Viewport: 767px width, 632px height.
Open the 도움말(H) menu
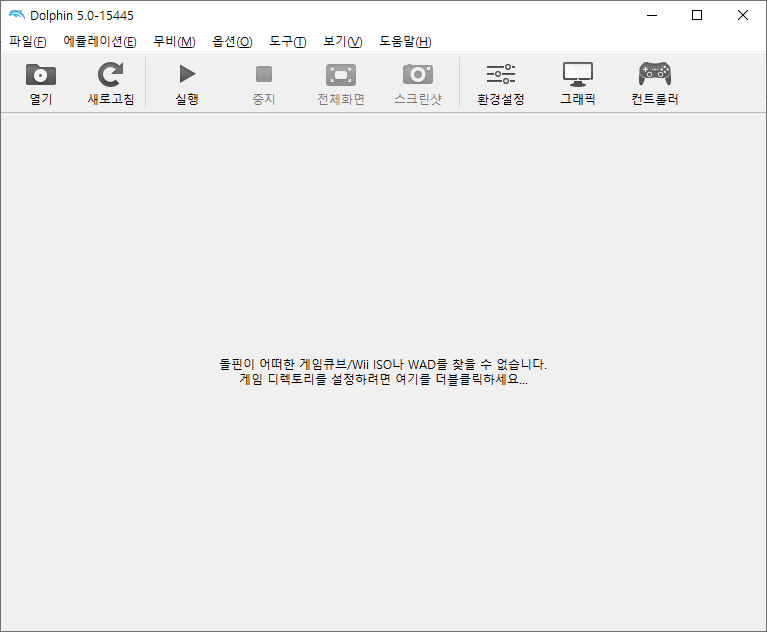pos(406,42)
